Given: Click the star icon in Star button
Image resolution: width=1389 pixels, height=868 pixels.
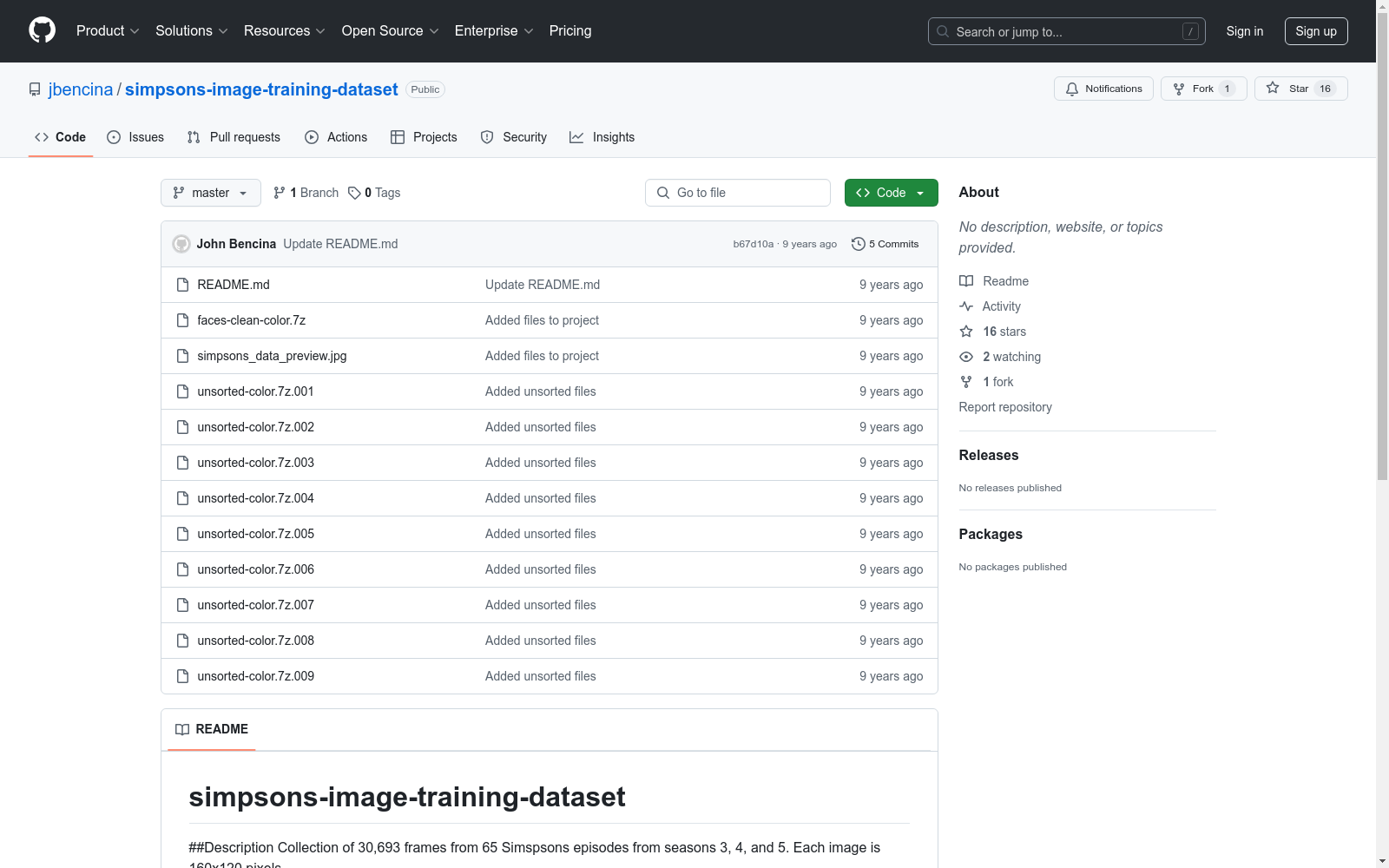Looking at the screenshot, I should coord(1273,88).
